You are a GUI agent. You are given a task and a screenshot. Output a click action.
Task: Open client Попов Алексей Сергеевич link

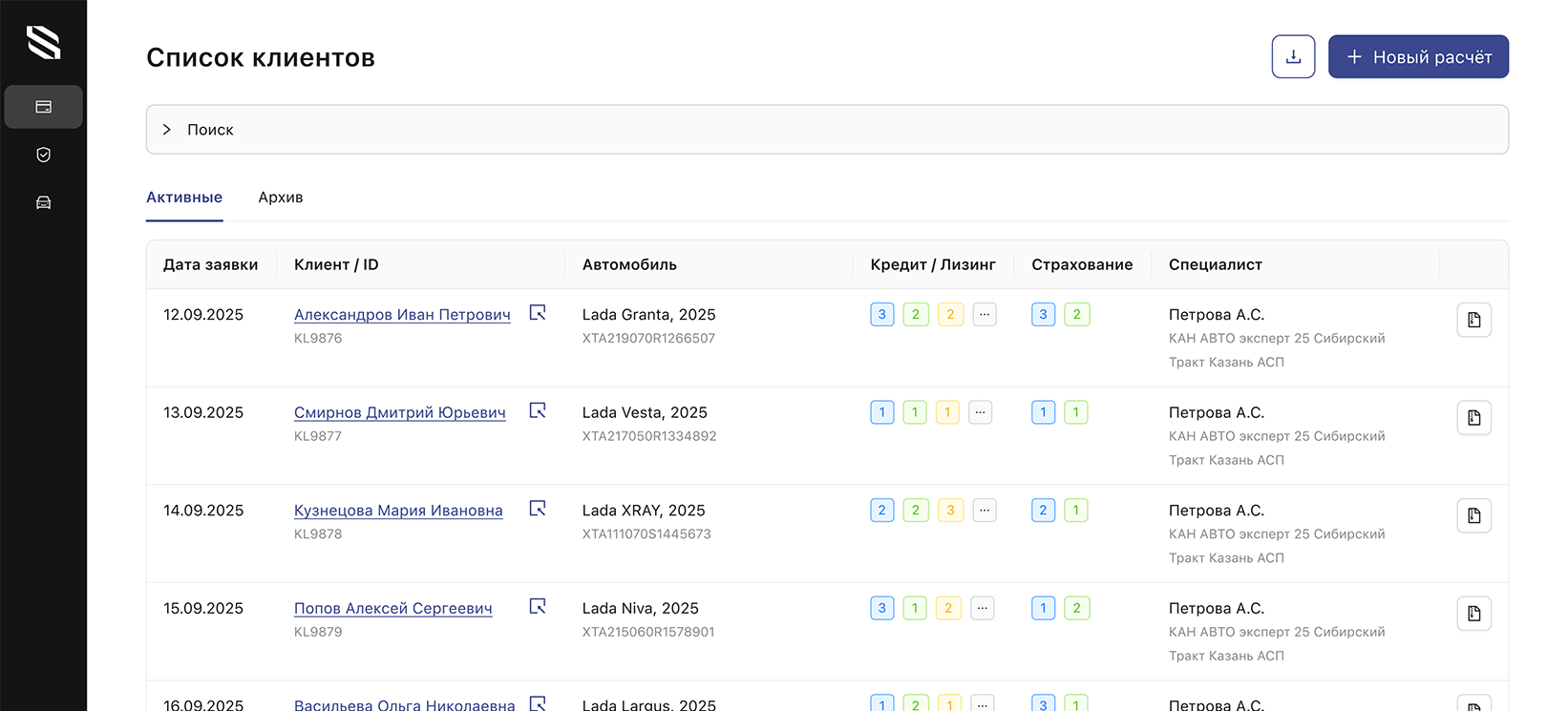pos(393,609)
